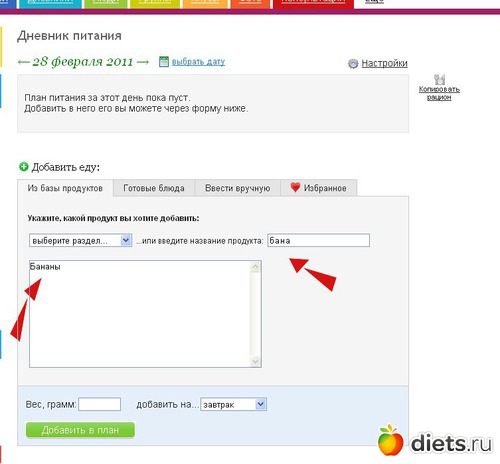Open settings via the gear icon
Screen dimensions: 500x464
tap(353, 63)
